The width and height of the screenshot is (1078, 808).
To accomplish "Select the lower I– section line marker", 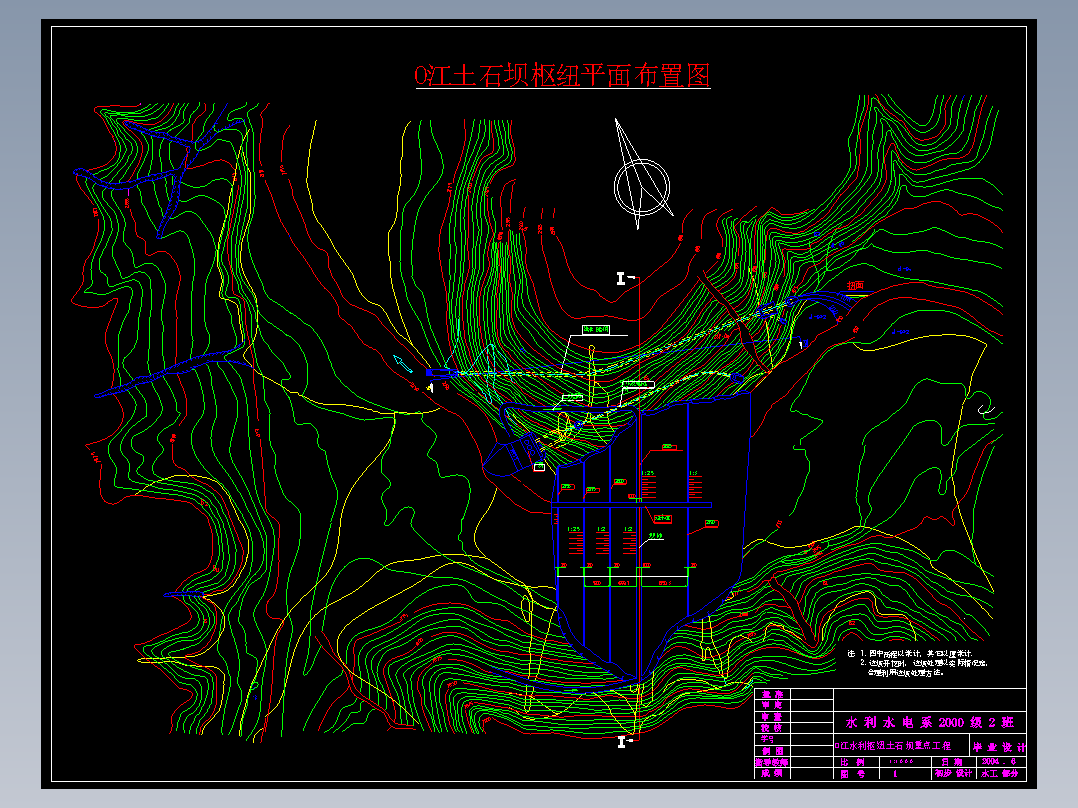I will [625, 741].
